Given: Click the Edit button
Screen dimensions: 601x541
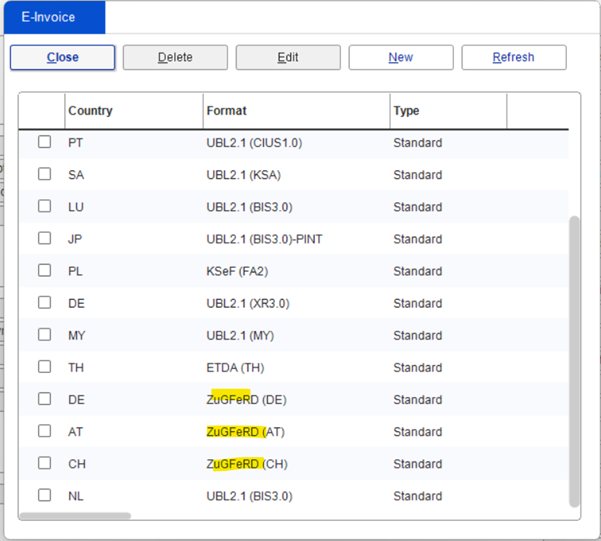Looking at the screenshot, I should click(288, 57).
